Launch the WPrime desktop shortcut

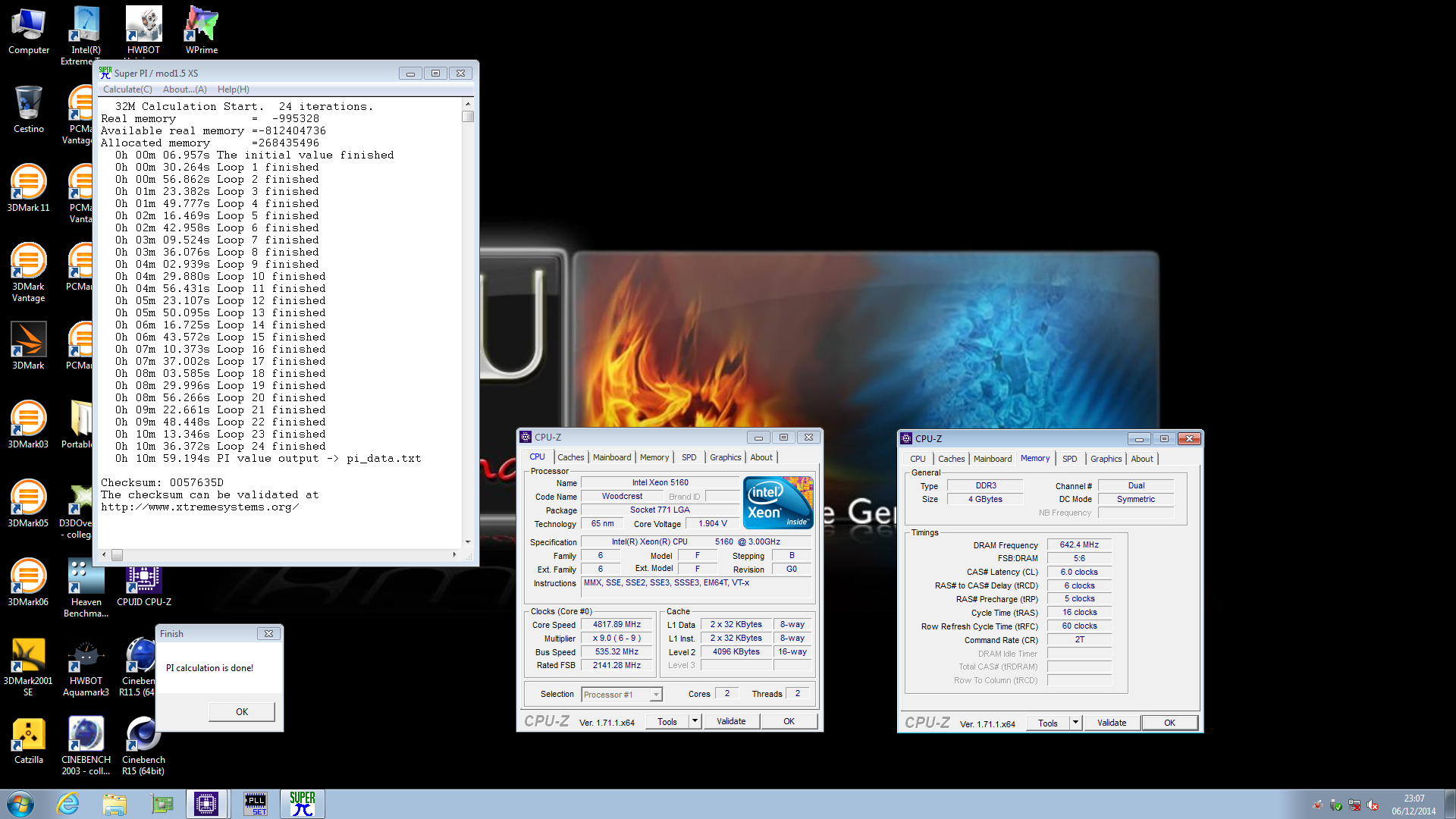pyautogui.click(x=201, y=31)
